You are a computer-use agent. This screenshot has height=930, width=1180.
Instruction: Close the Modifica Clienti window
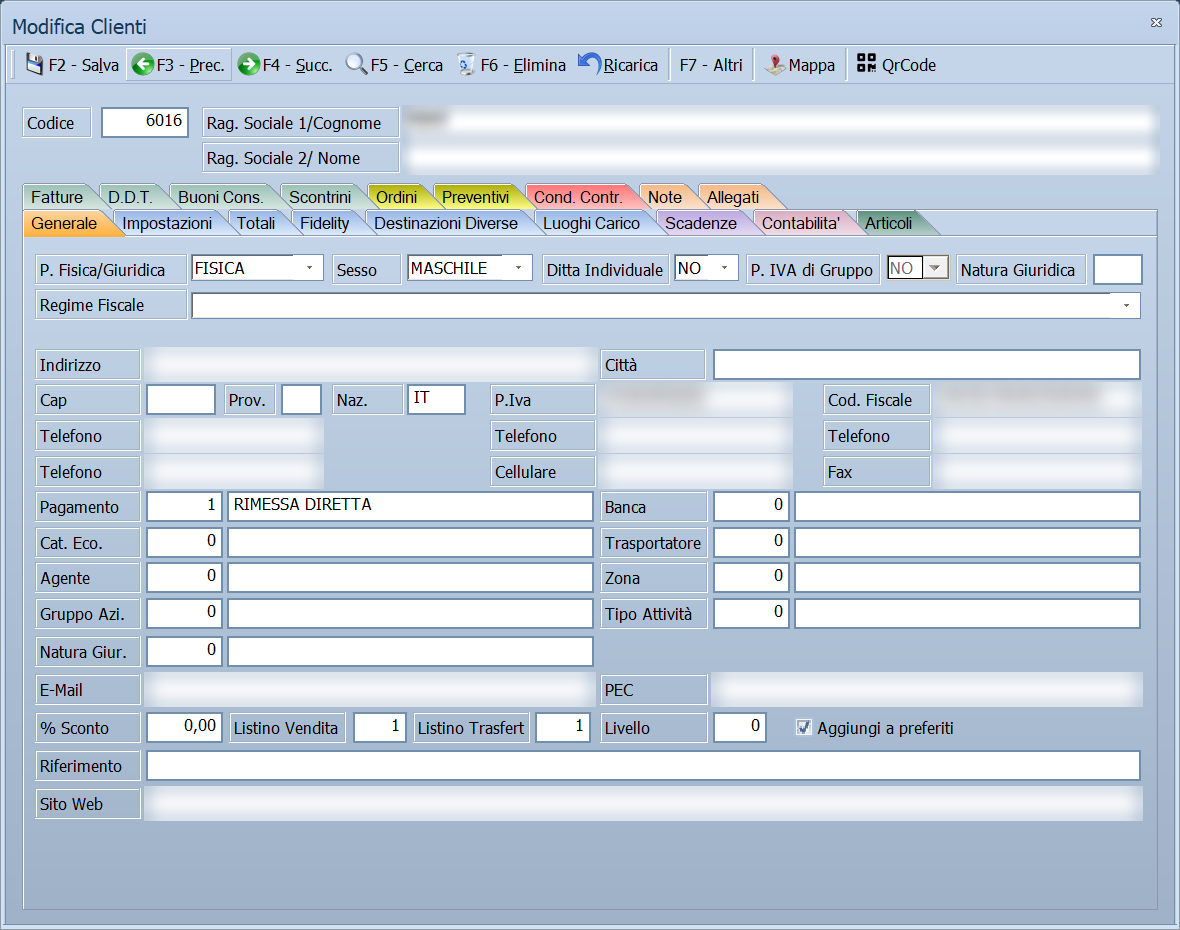[1156, 23]
